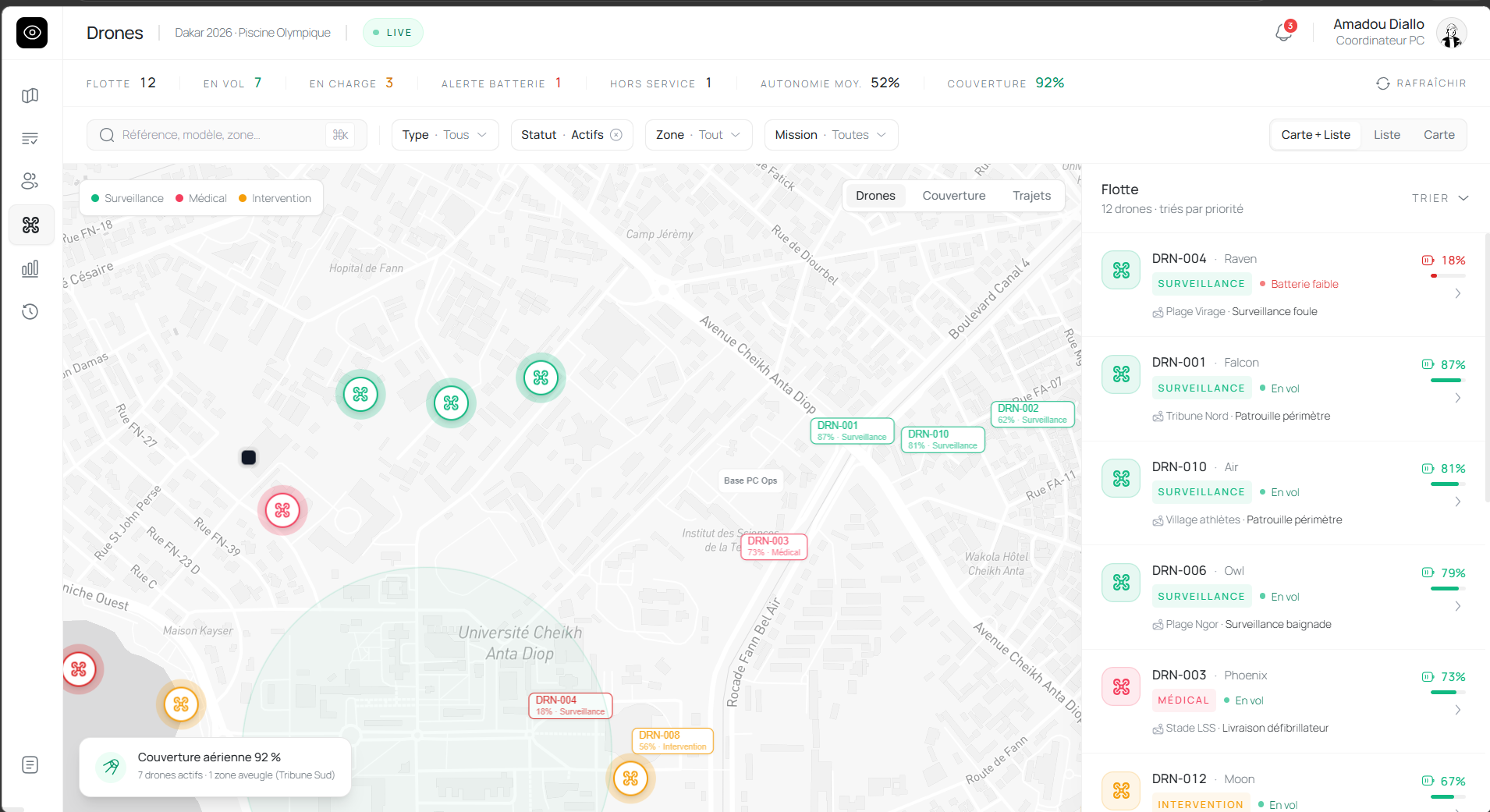This screenshot has width=1490, height=812.
Task: Click the DRN-010 drone card icon
Action: [1121, 479]
